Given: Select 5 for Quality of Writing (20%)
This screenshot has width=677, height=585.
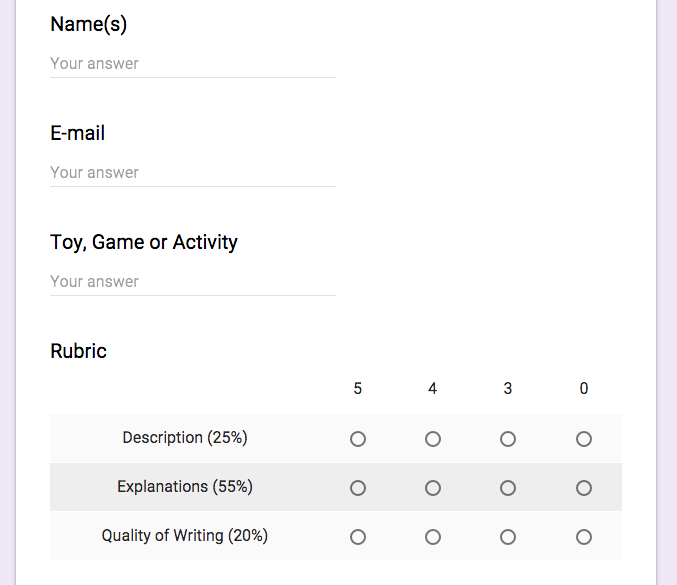Looking at the screenshot, I should [x=358, y=537].
